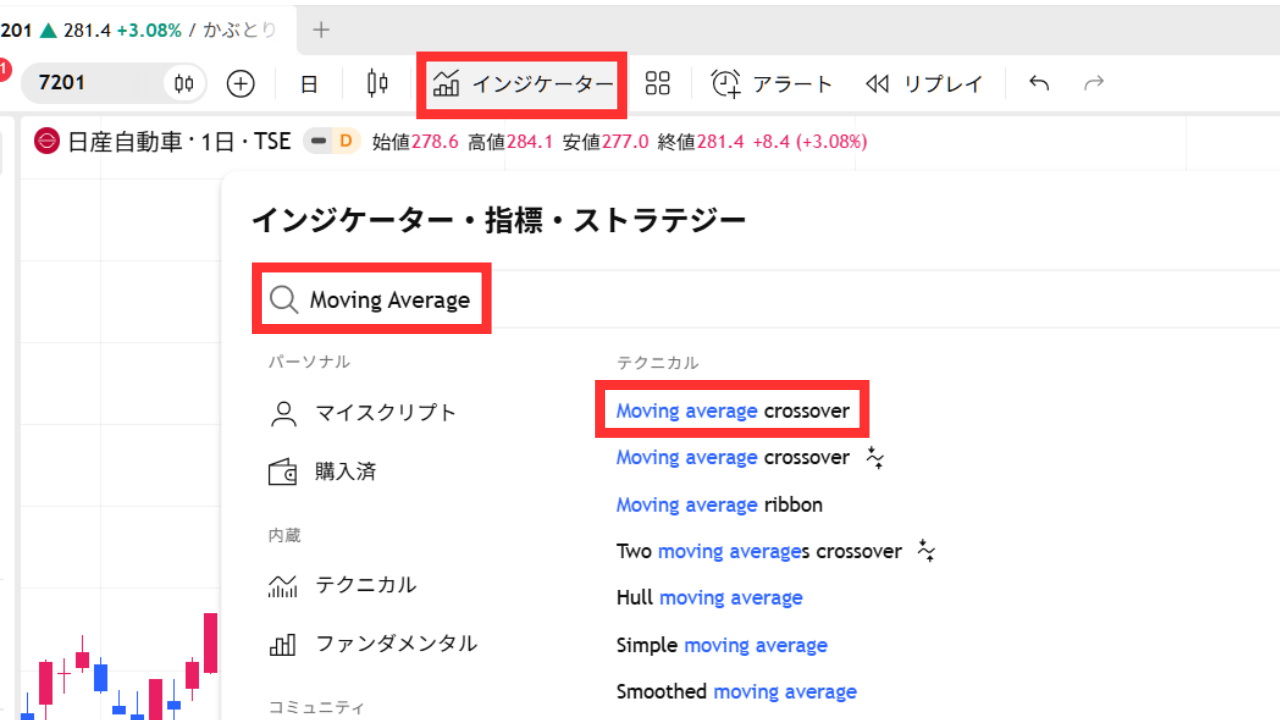The height and width of the screenshot is (720, 1280).
Task: Click the テクニカル chart icon
Action: point(284,586)
